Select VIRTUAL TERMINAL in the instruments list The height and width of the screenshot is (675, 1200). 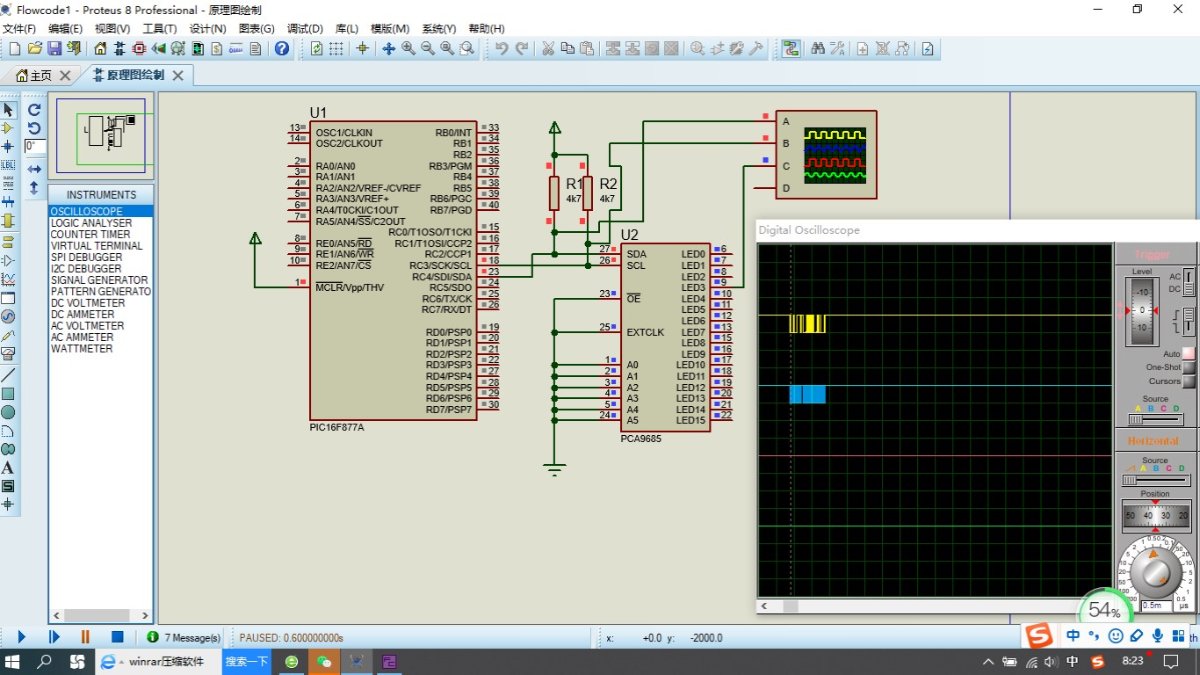(100, 246)
